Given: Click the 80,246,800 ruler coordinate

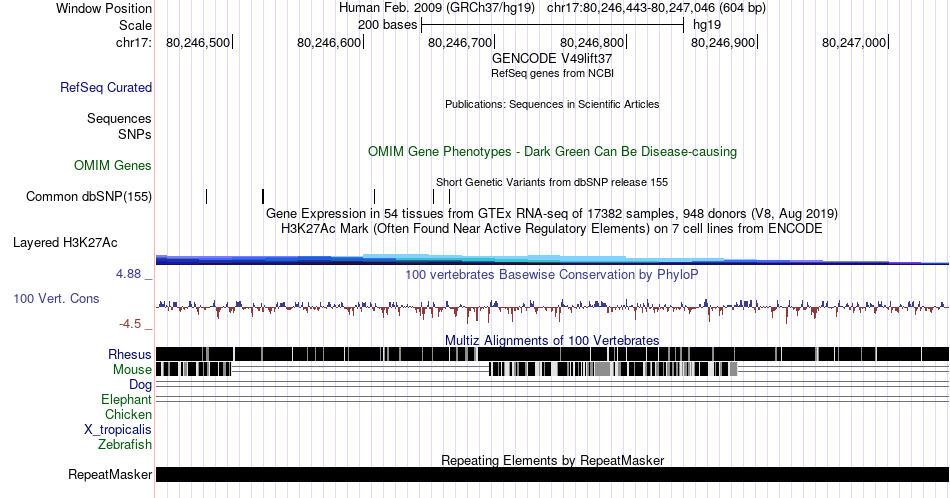Looking at the screenshot, I should [x=592, y=42].
